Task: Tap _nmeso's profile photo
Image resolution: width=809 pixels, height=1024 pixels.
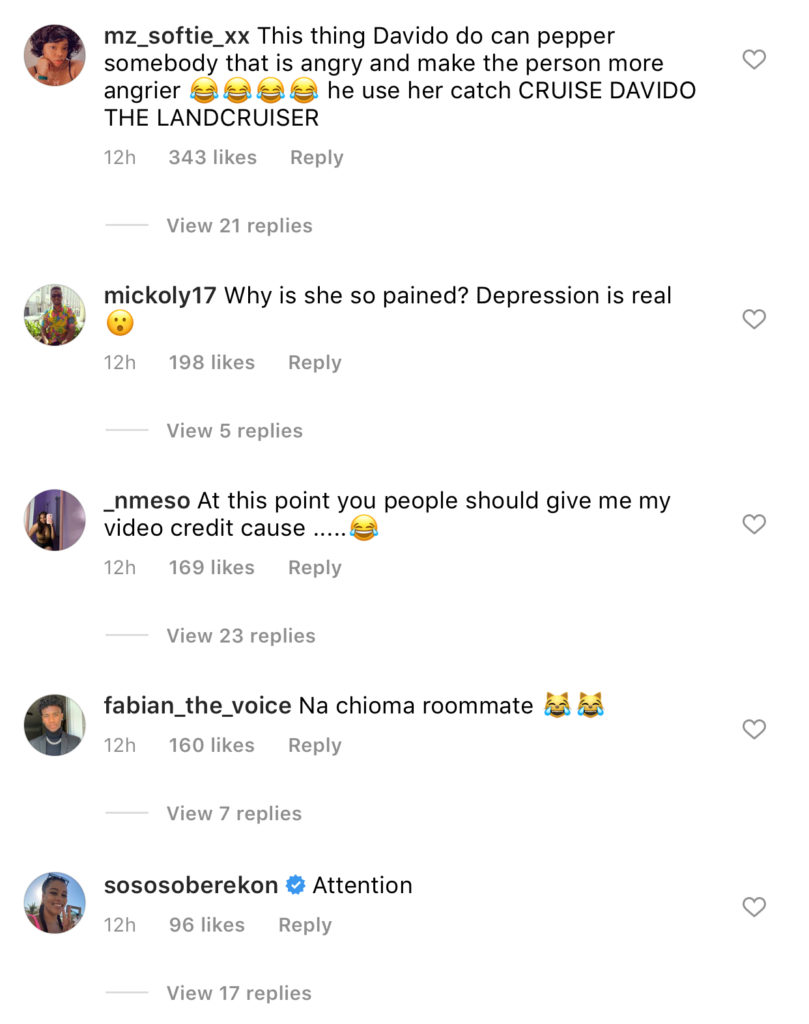Action: point(54,520)
